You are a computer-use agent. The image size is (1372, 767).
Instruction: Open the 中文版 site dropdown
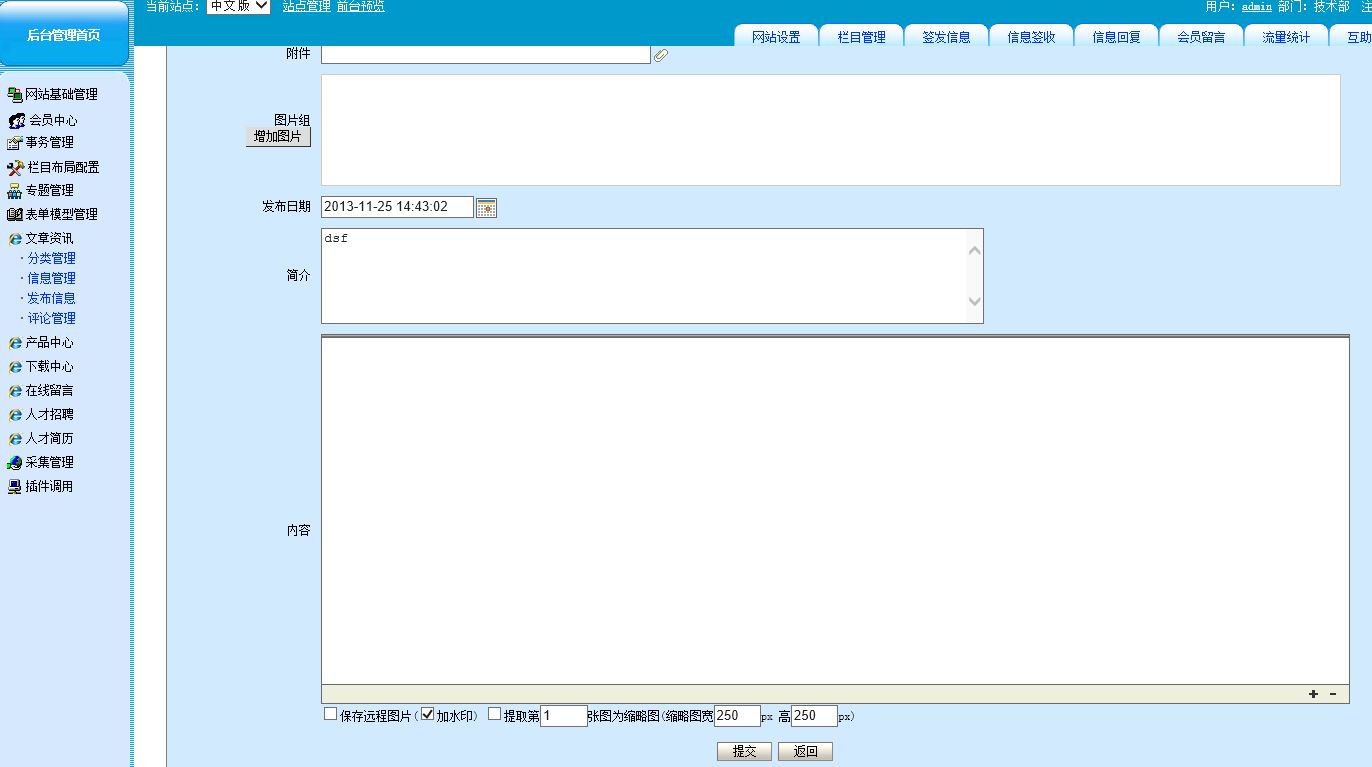pos(238,6)
